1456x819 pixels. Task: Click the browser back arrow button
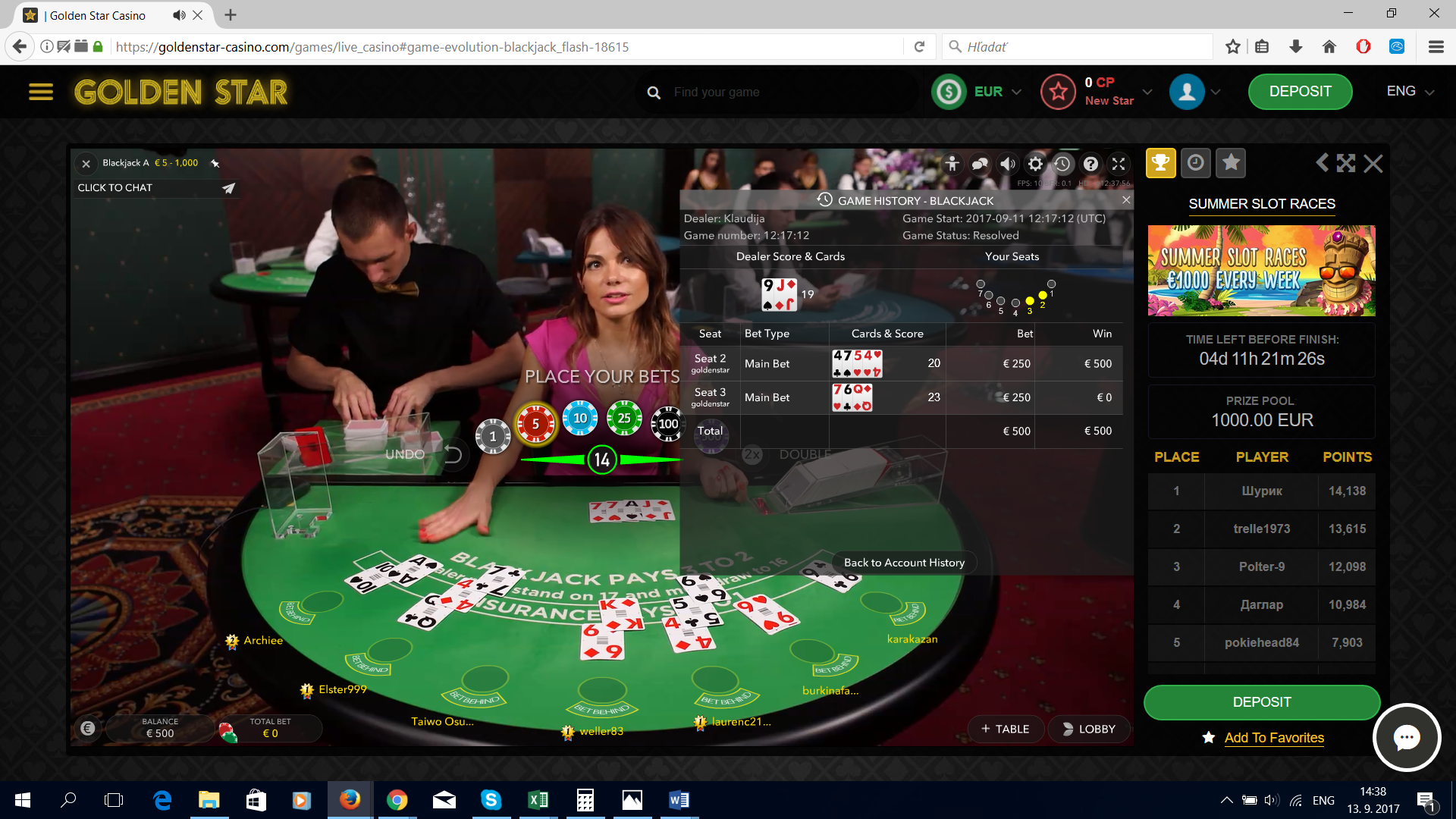[x=20, y=47]
